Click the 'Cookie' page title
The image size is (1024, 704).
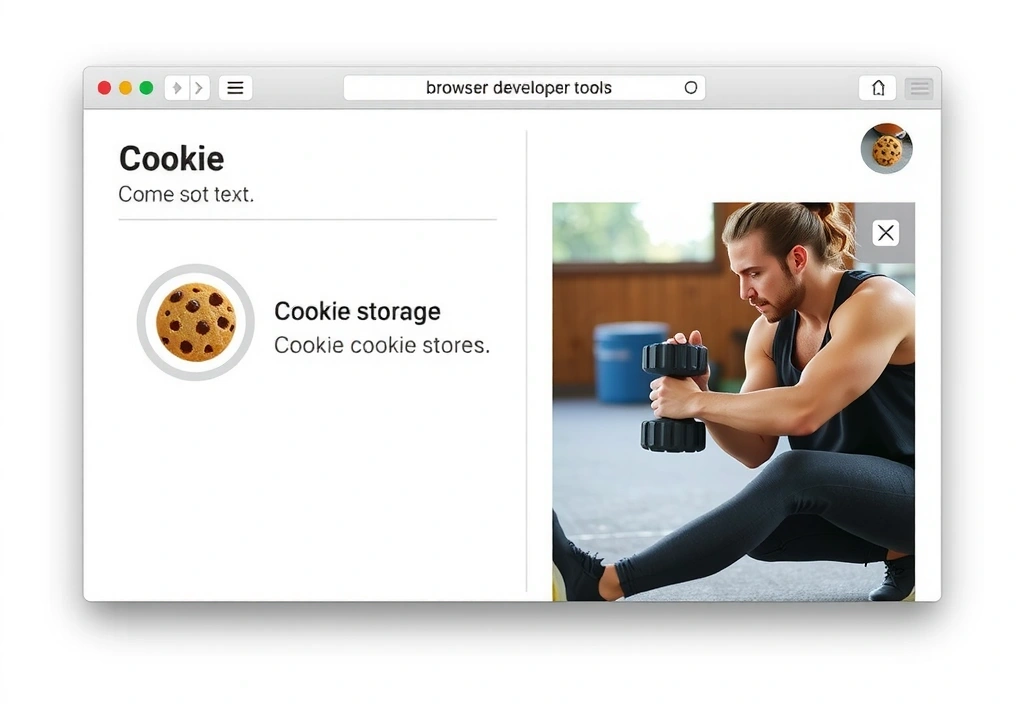tap(171, 159)
